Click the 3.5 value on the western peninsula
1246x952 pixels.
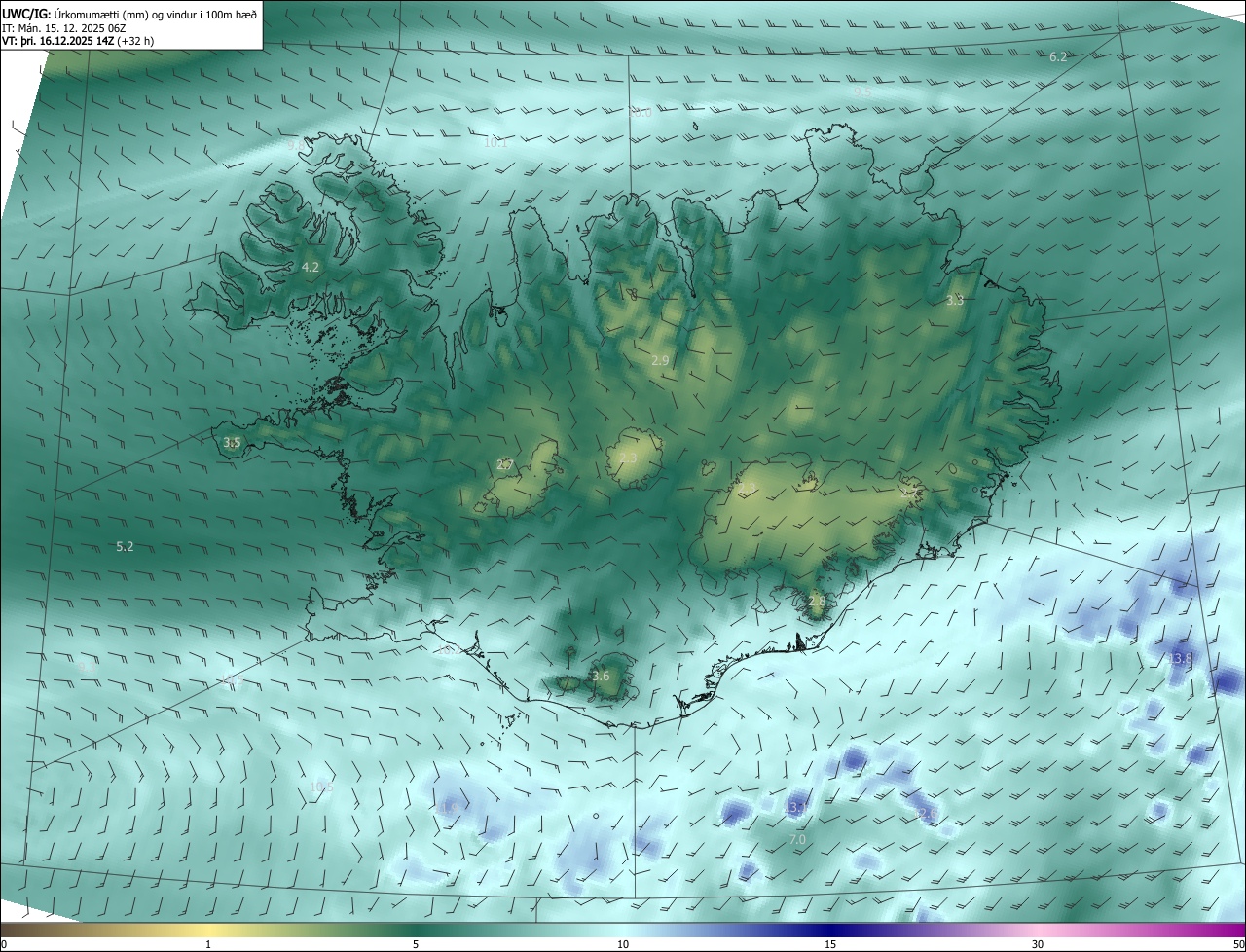coord(232,443)
